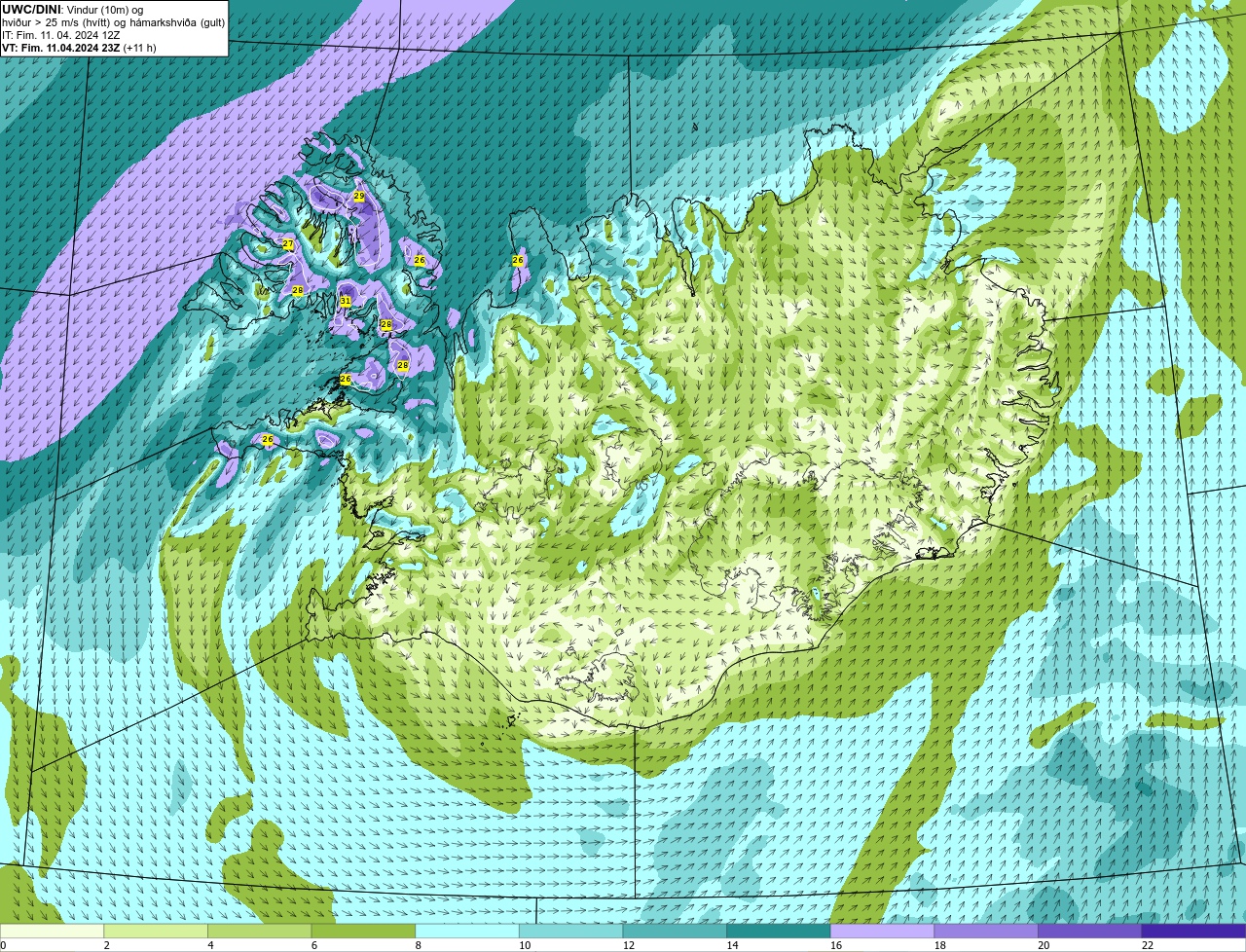The image size is (1246, 952).
Task: Click the legend scale label '2'
Action: coord(107,945)
